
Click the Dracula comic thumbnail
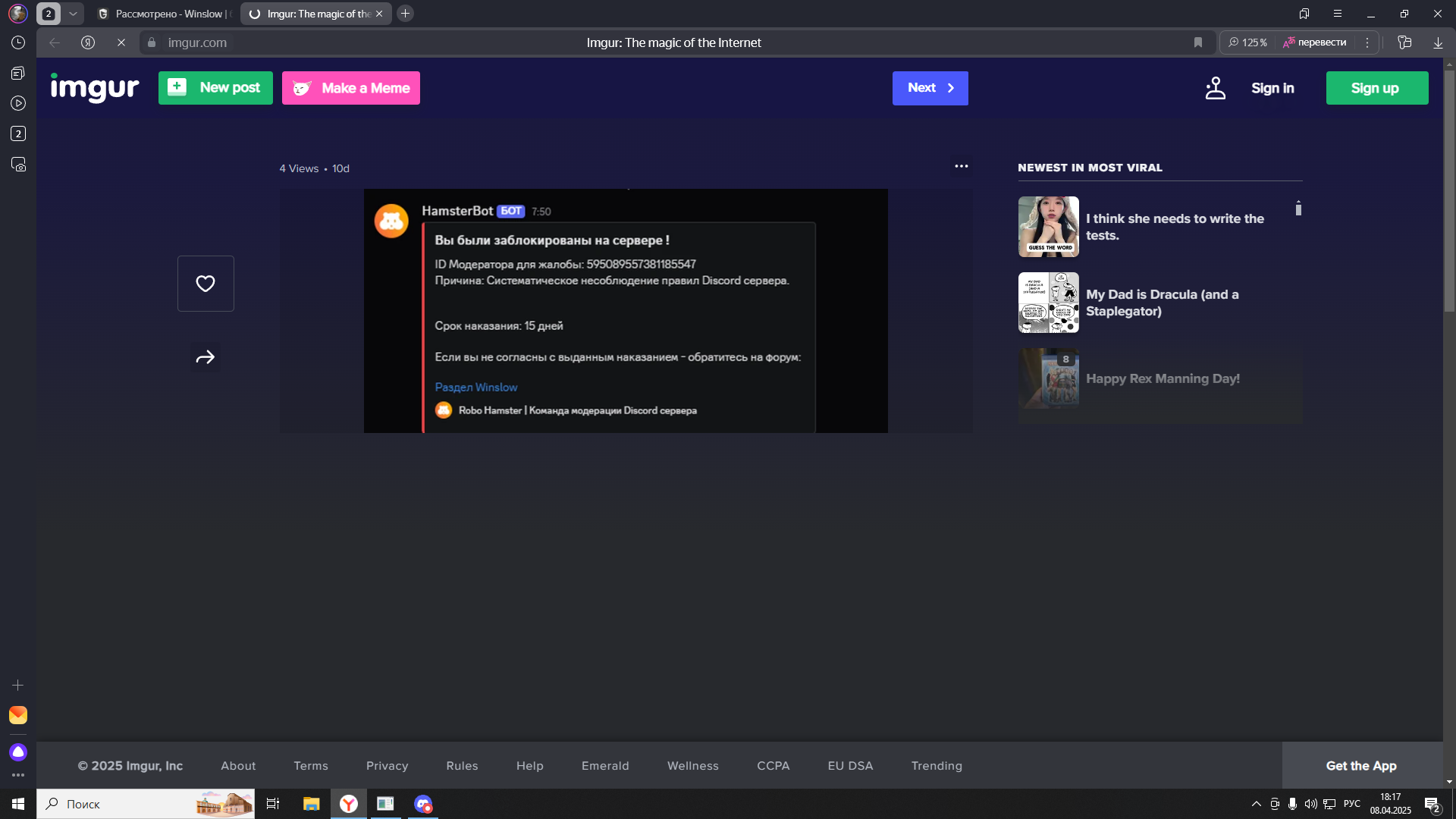pyautogui.click(x=1049, y=303)
